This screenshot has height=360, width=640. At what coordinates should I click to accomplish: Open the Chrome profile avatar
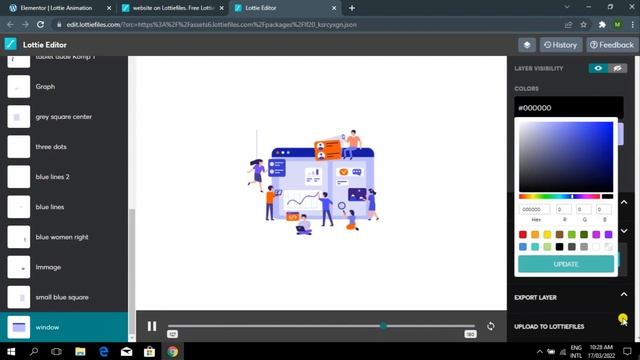pos(618,24)
